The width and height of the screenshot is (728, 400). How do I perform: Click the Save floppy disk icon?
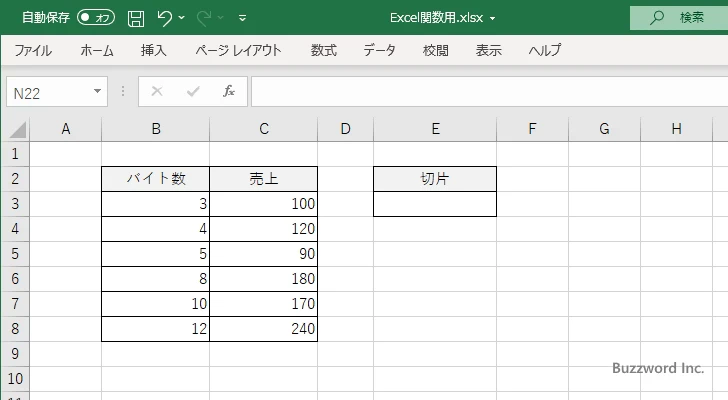click(136, 18)
